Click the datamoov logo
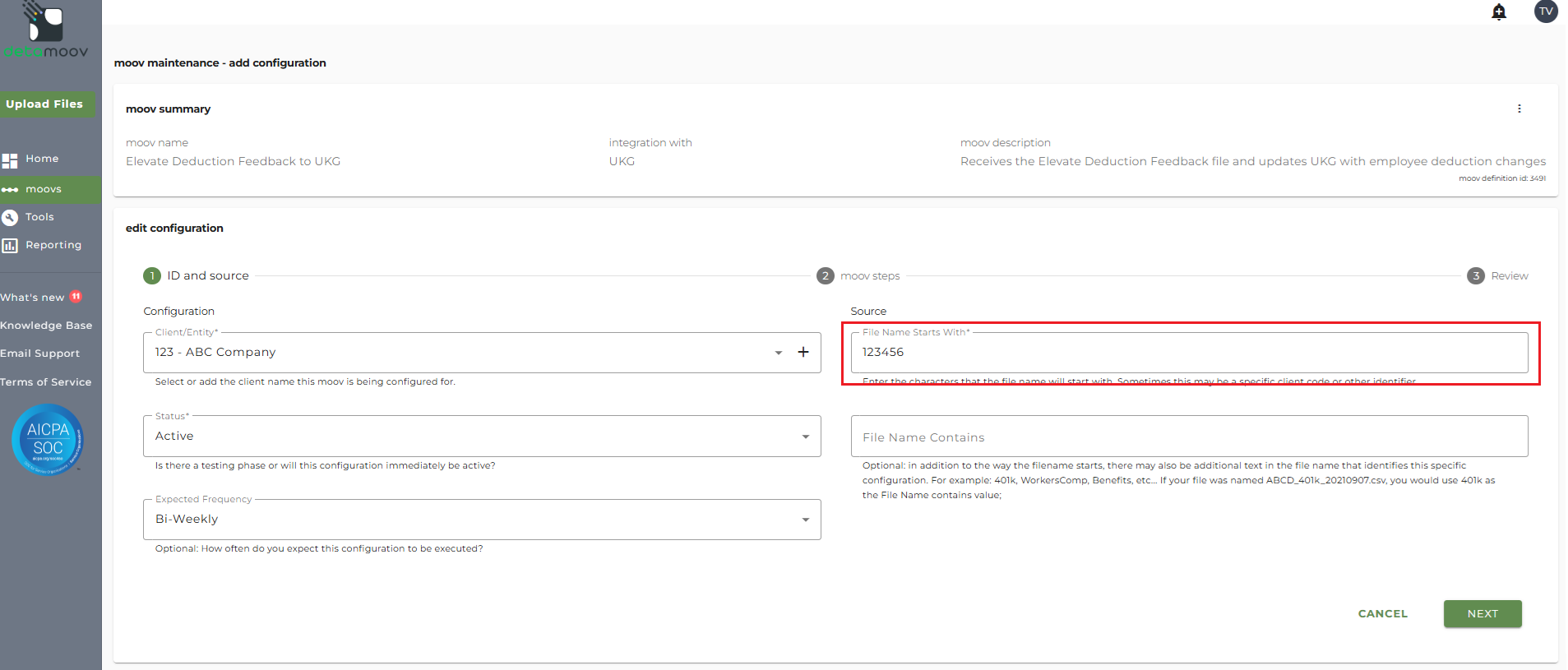This screenshot has height=670, width=1568. click(46, 33)
